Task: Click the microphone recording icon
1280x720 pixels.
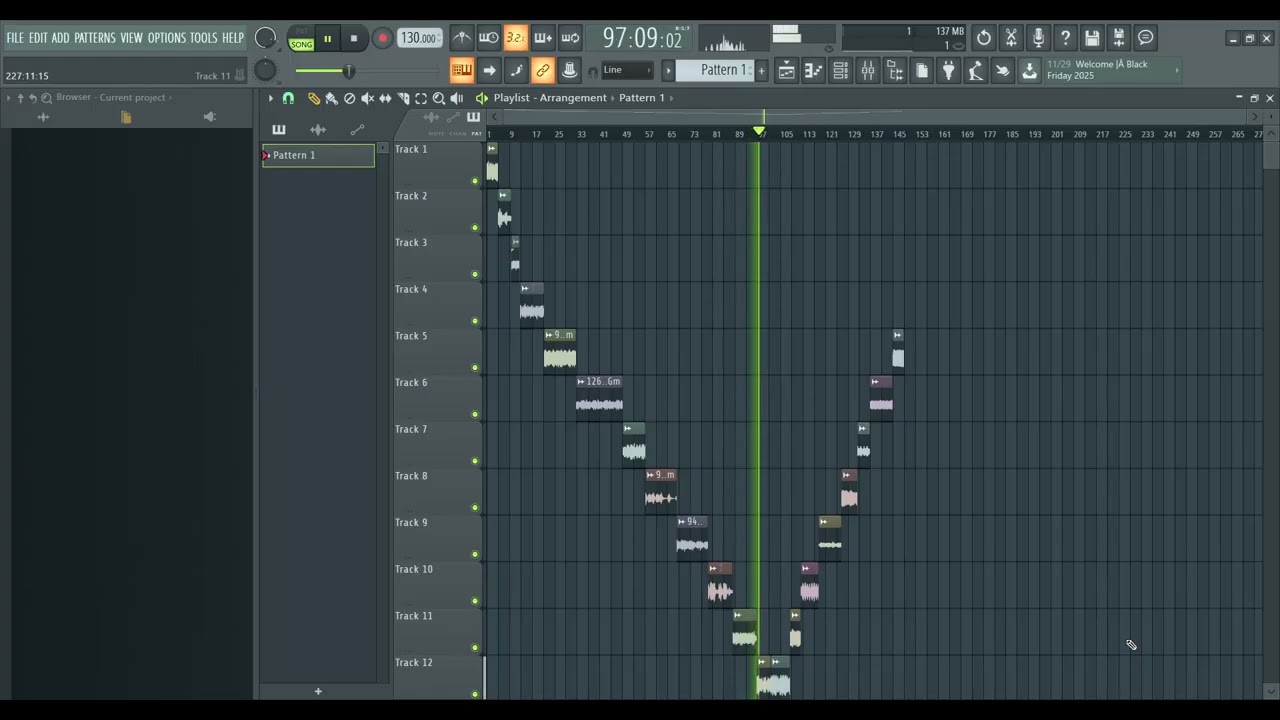Action: (x=1038, y=38)
